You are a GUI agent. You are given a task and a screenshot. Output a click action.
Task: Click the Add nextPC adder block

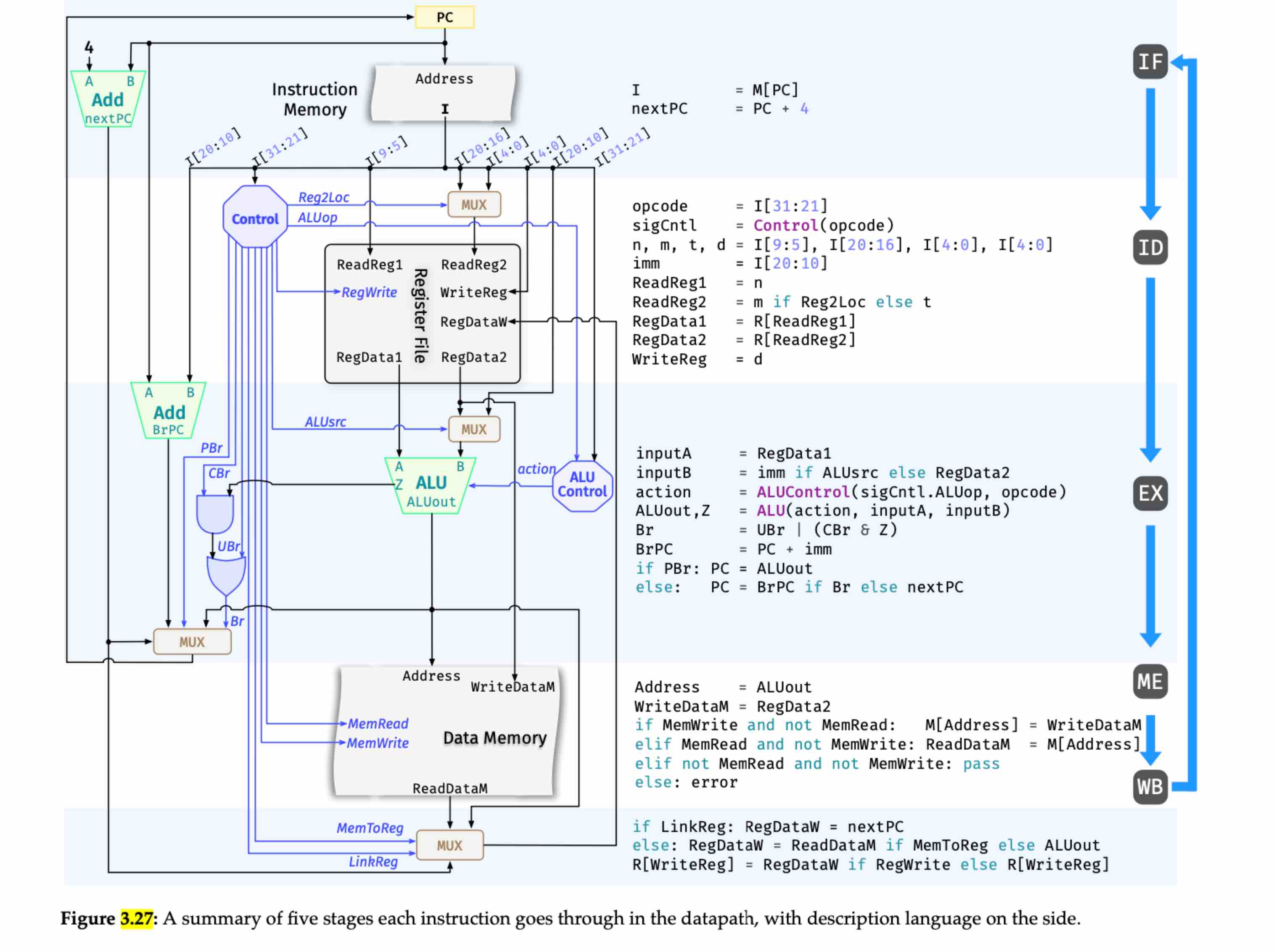108,100
